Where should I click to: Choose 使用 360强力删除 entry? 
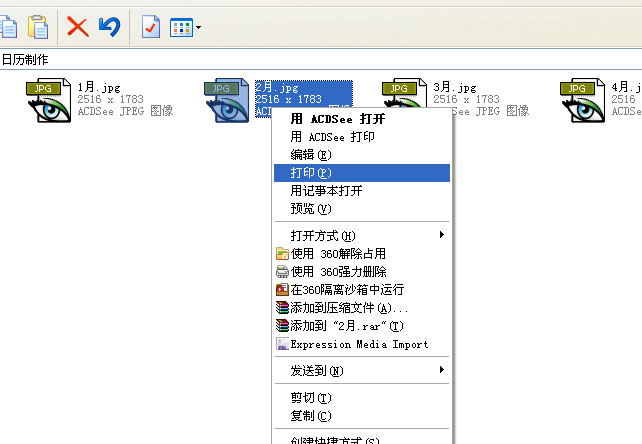coord(362,272)
